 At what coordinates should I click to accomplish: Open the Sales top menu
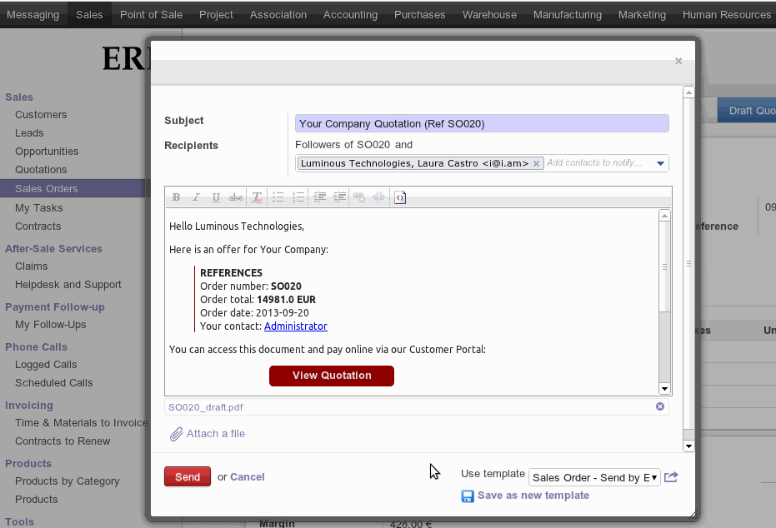(90, 15)
